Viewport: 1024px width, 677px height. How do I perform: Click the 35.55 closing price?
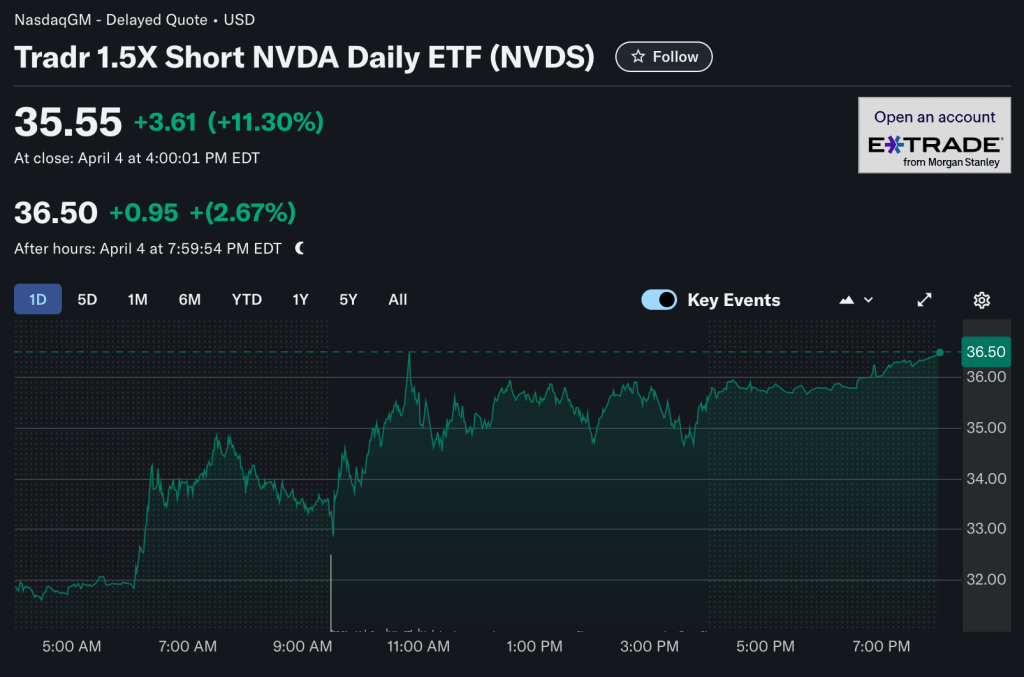(68, 122)
